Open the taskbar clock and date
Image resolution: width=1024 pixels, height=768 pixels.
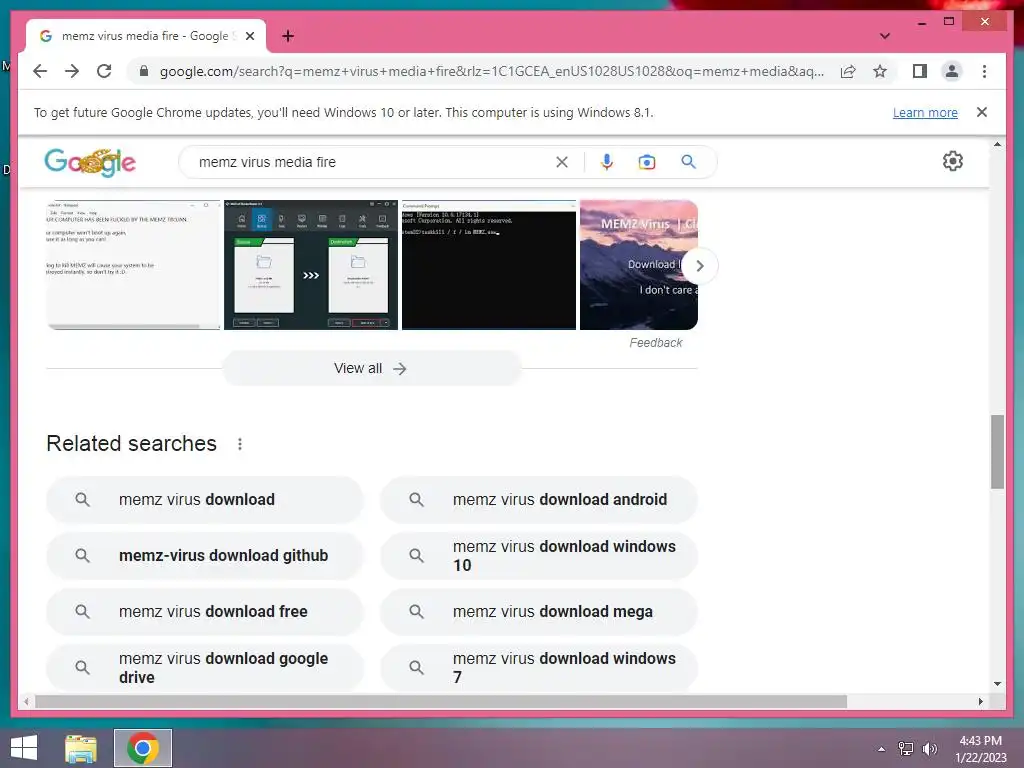click(x=980, y=749)
